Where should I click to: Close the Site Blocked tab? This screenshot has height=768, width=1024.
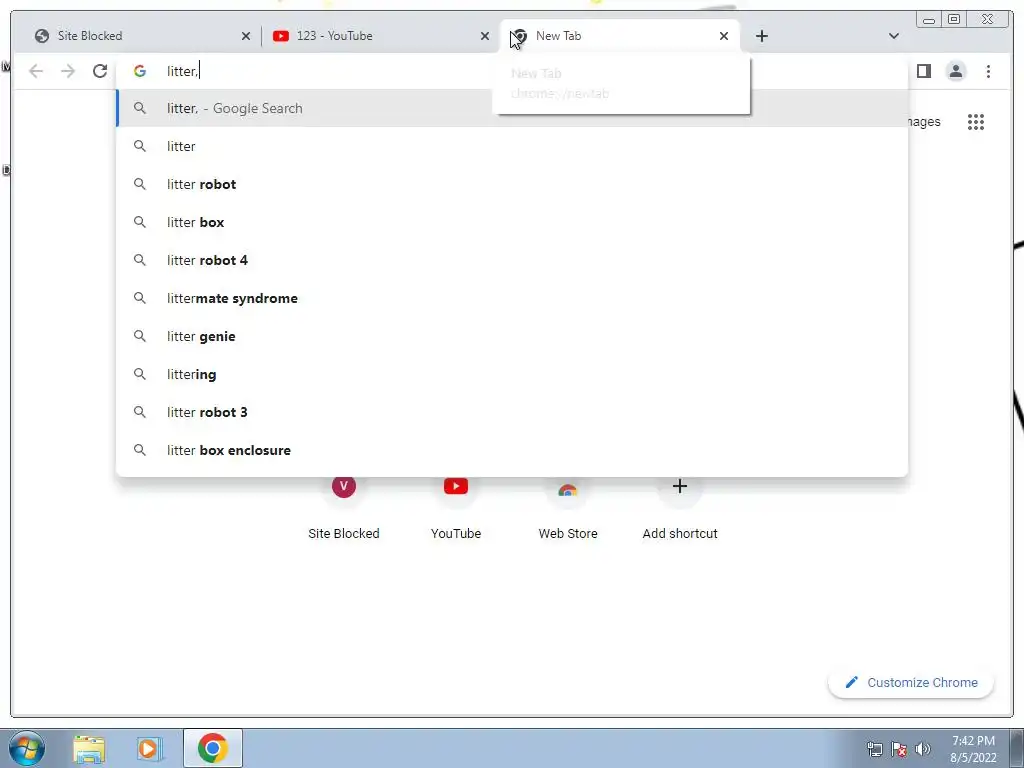pos(246,36)
